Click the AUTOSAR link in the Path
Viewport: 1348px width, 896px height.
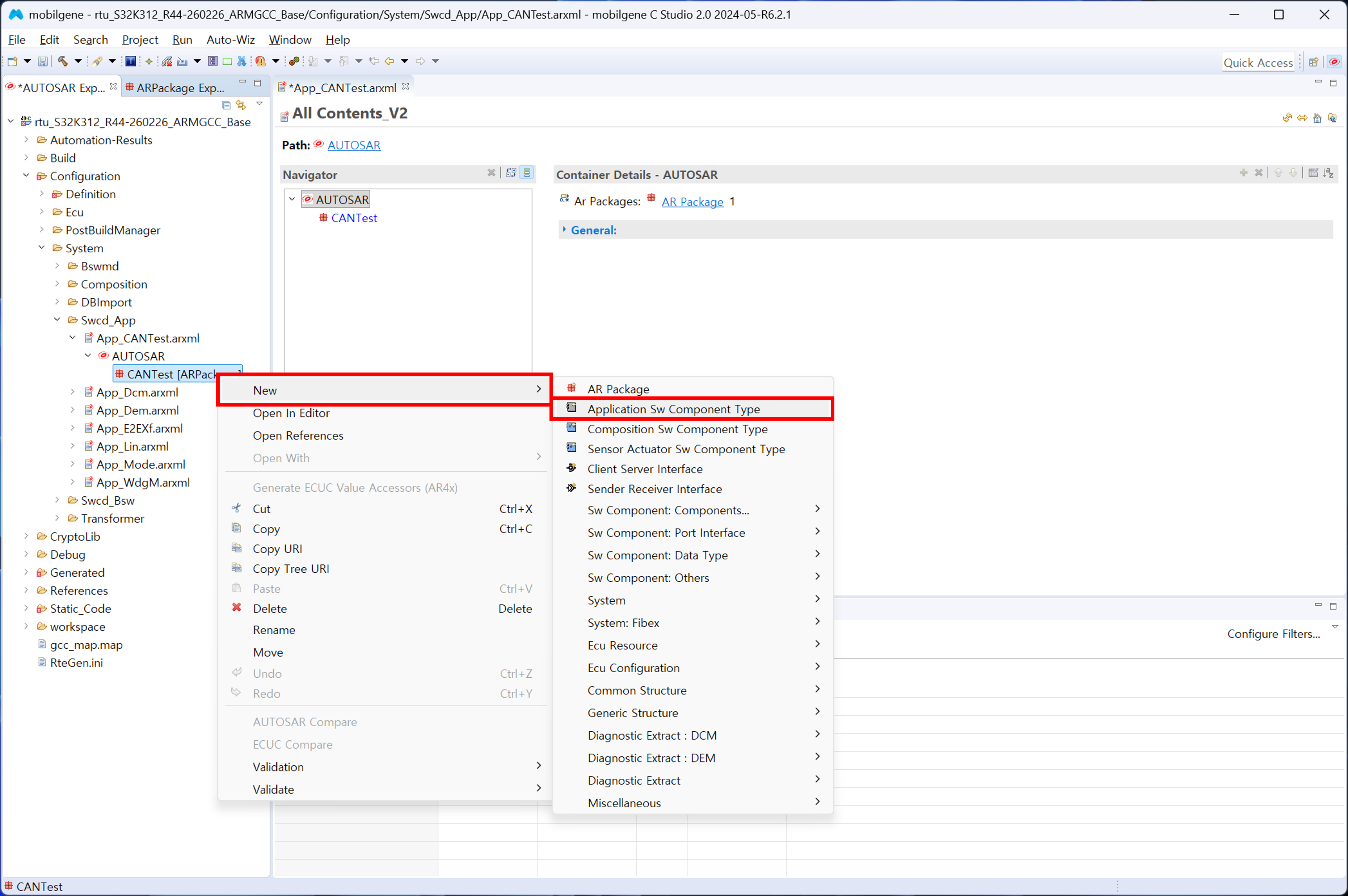354,145
